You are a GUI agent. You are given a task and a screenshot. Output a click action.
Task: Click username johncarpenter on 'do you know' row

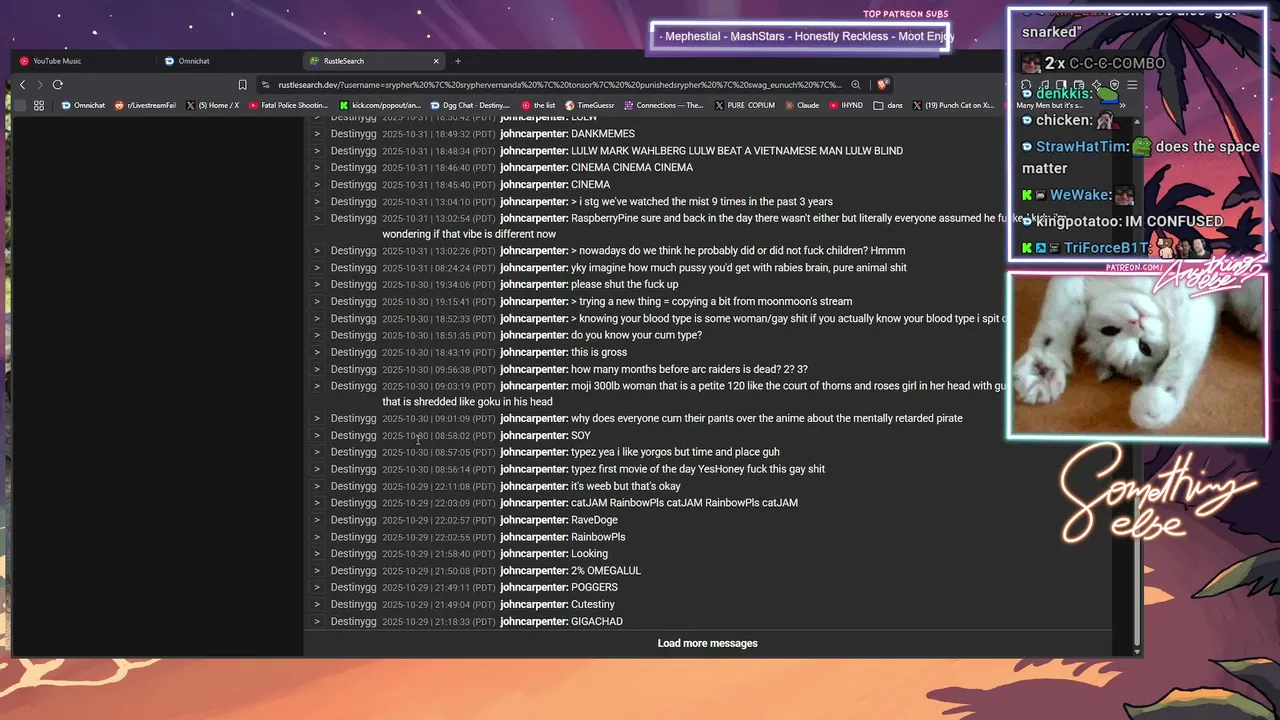tap(534, 335)
